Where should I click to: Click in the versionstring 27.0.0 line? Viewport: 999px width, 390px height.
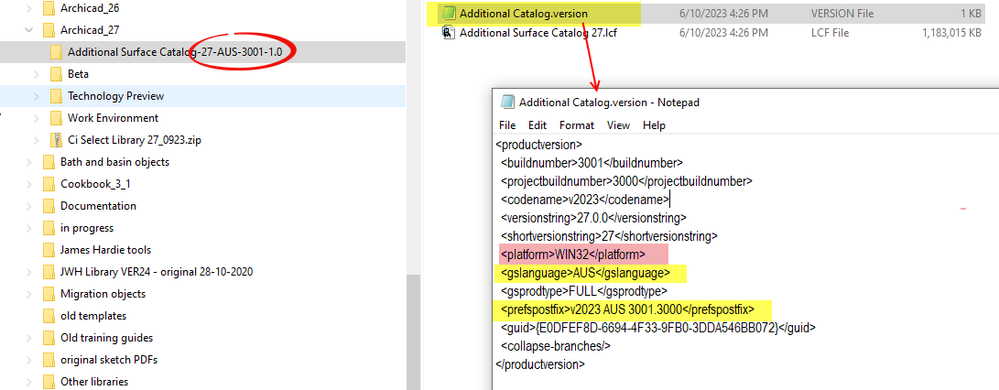point(593,218)
